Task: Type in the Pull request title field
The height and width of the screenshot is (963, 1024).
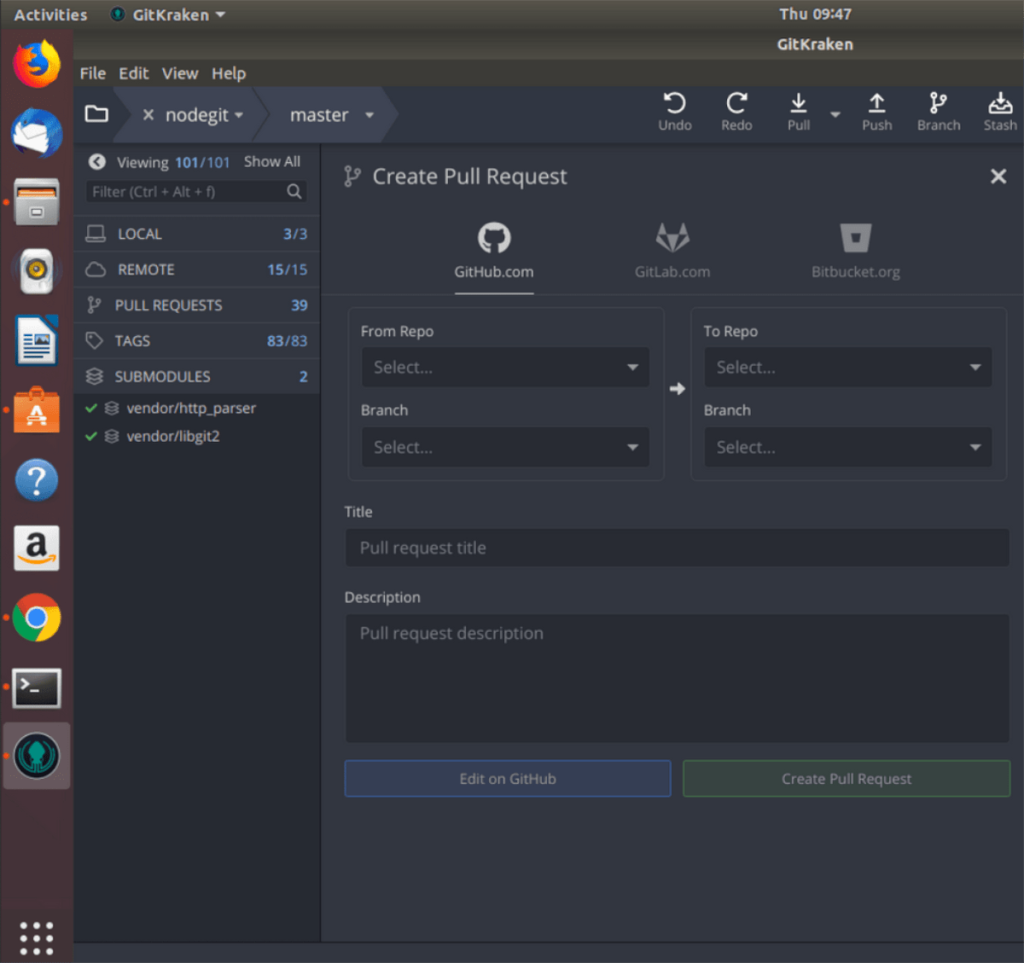Action: [x=677, y=548]
